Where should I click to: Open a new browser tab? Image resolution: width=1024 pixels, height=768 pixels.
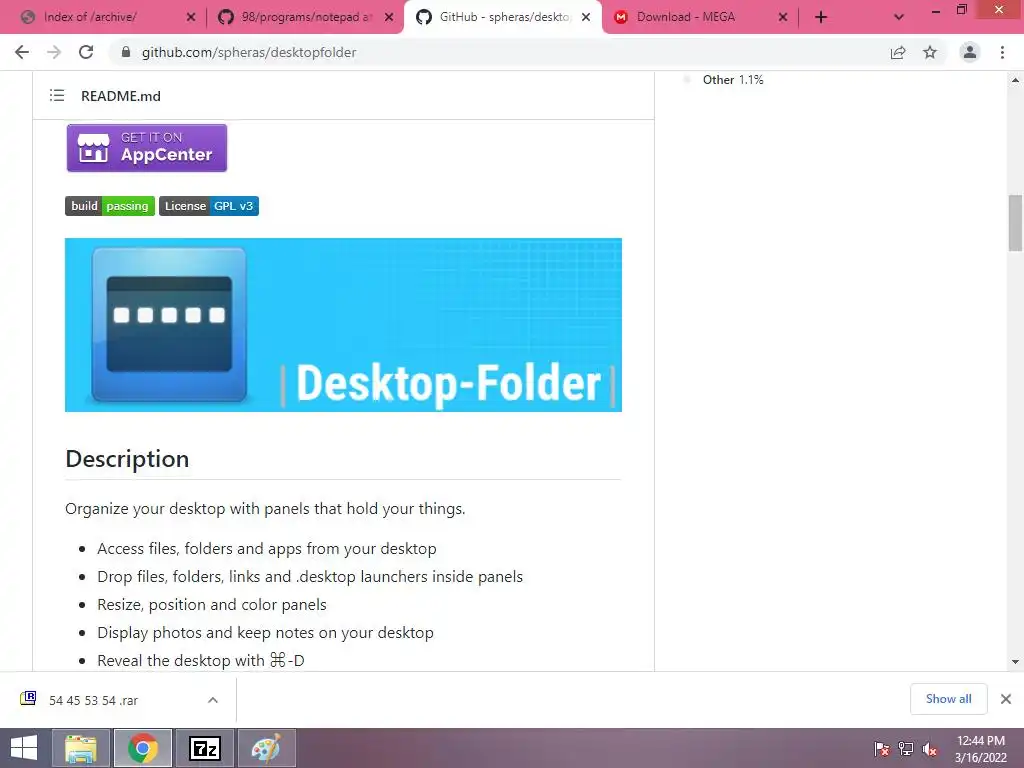click(821, 18)
